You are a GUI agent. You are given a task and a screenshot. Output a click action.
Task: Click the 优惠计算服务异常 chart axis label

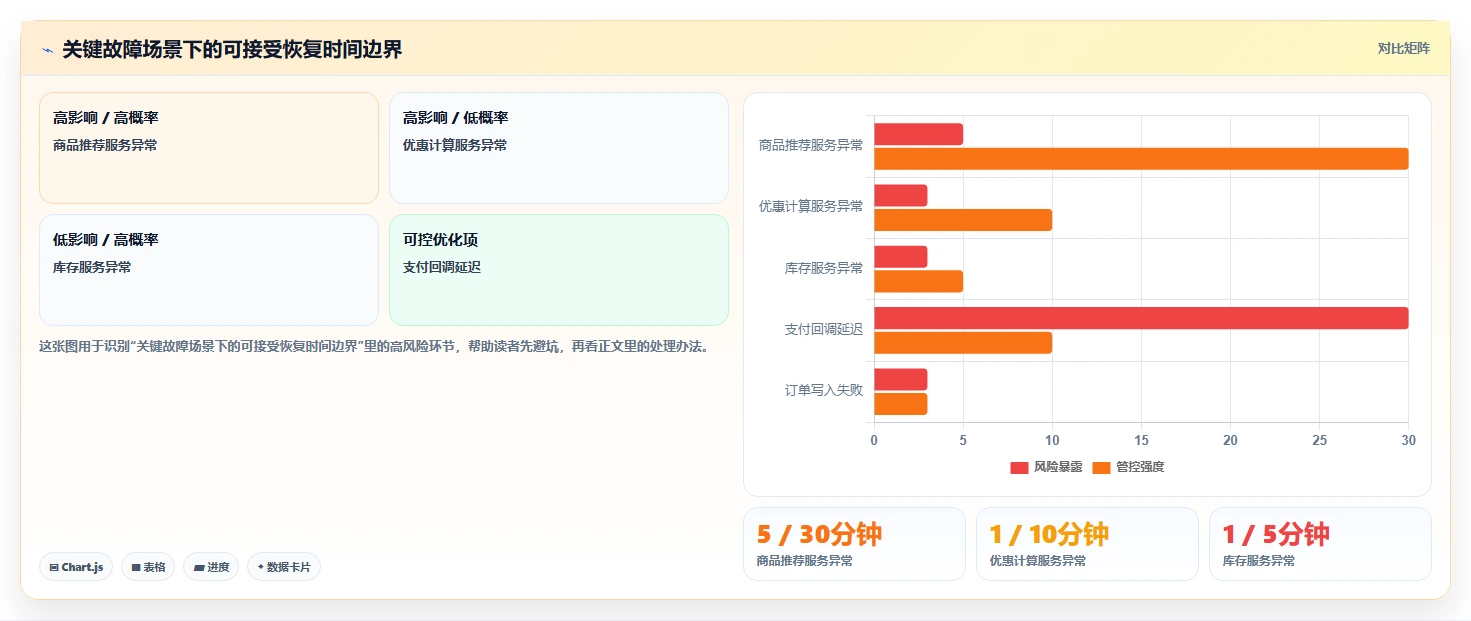pyautogui.click(x=811, y=207)
